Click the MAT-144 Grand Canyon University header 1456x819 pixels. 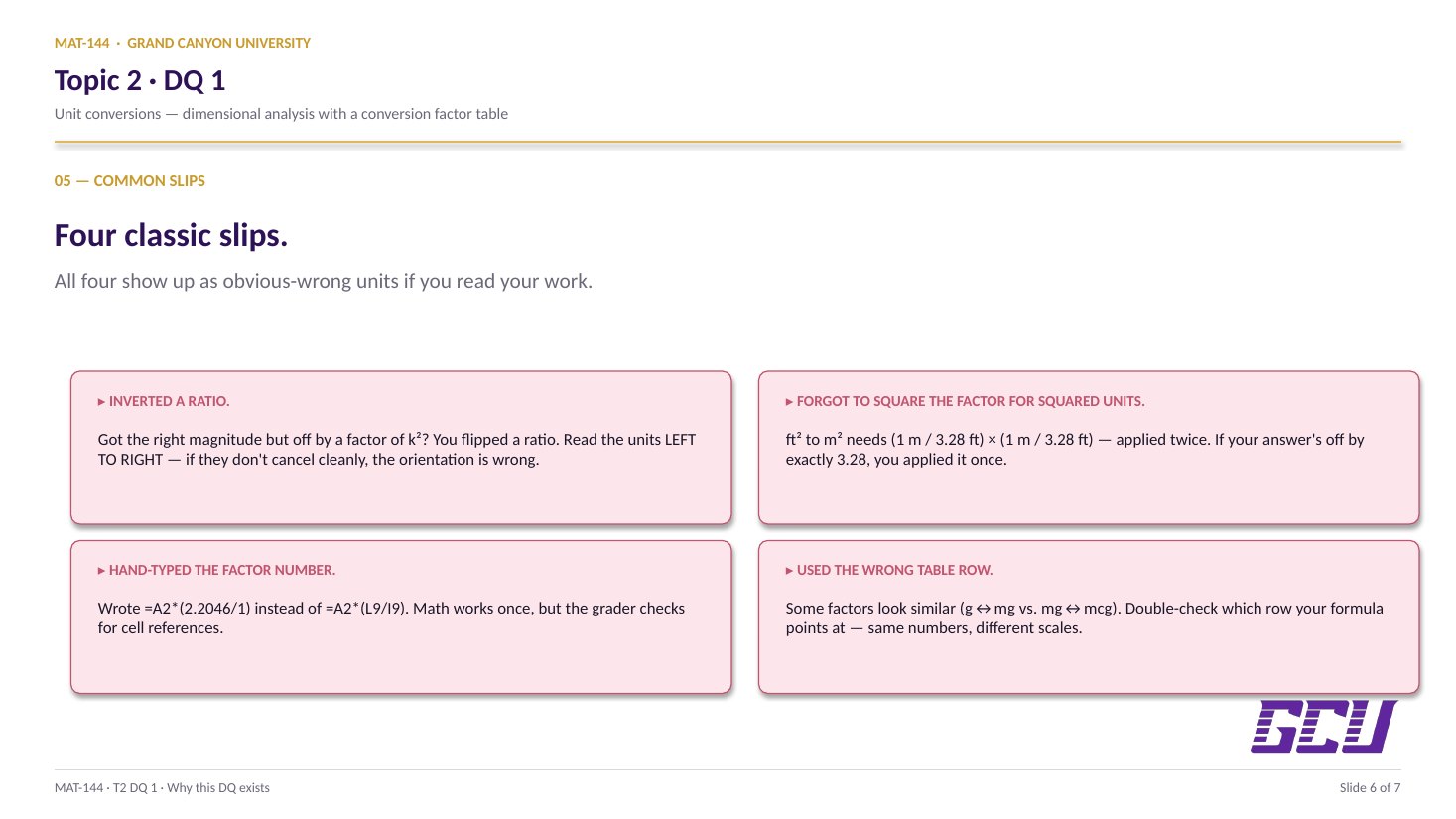(183, 43)
